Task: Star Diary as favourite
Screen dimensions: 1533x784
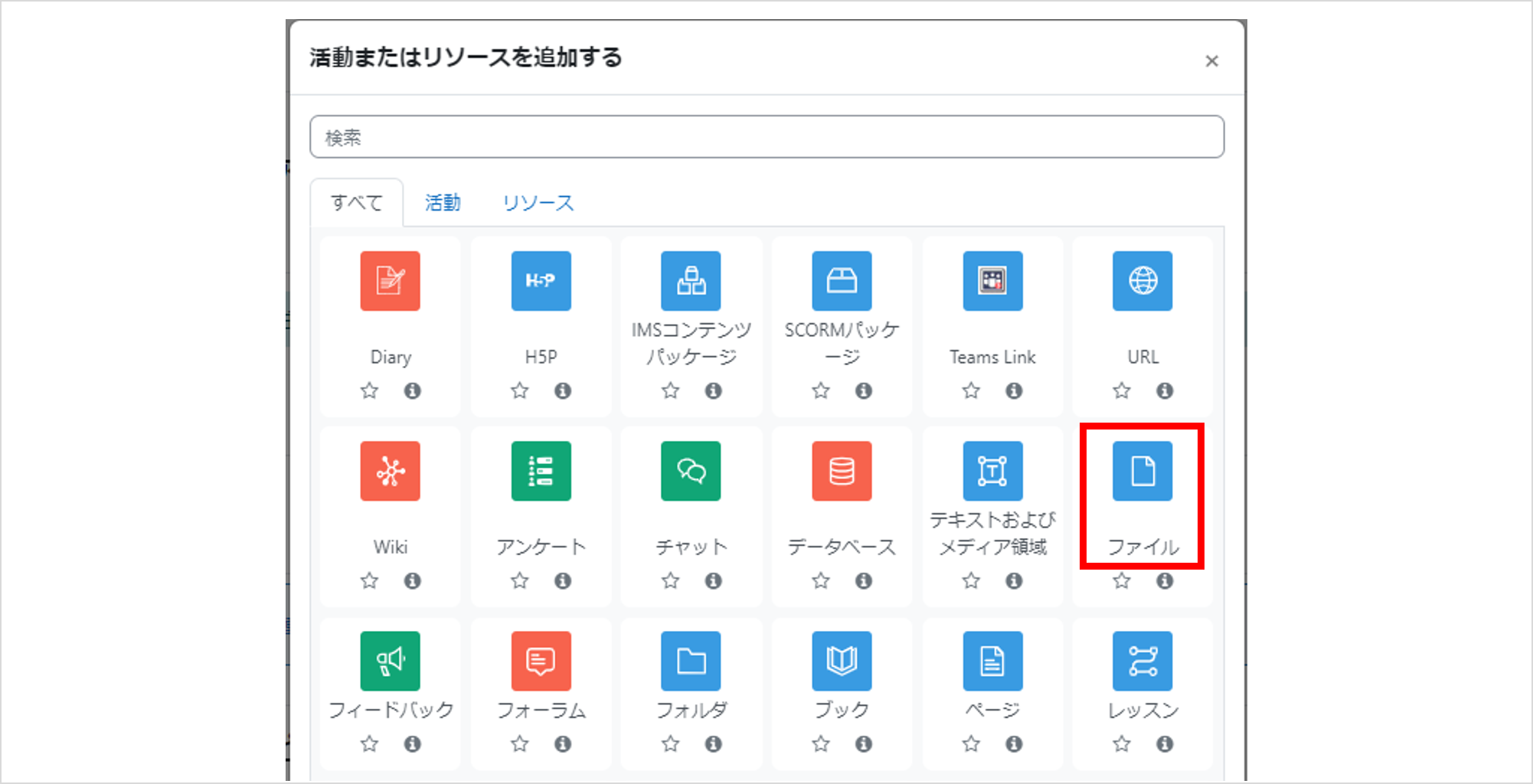Action: coord(369,390)
